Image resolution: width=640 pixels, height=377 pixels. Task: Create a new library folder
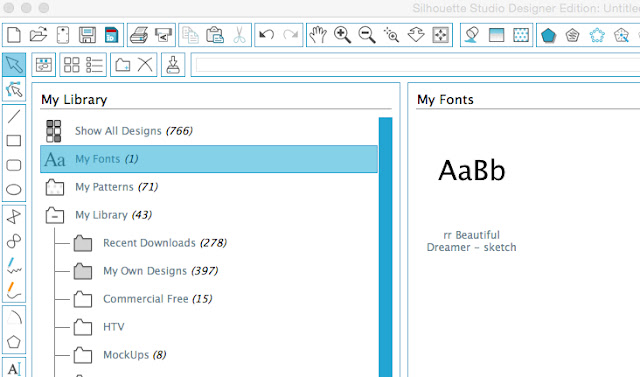(x=122, y=64)
